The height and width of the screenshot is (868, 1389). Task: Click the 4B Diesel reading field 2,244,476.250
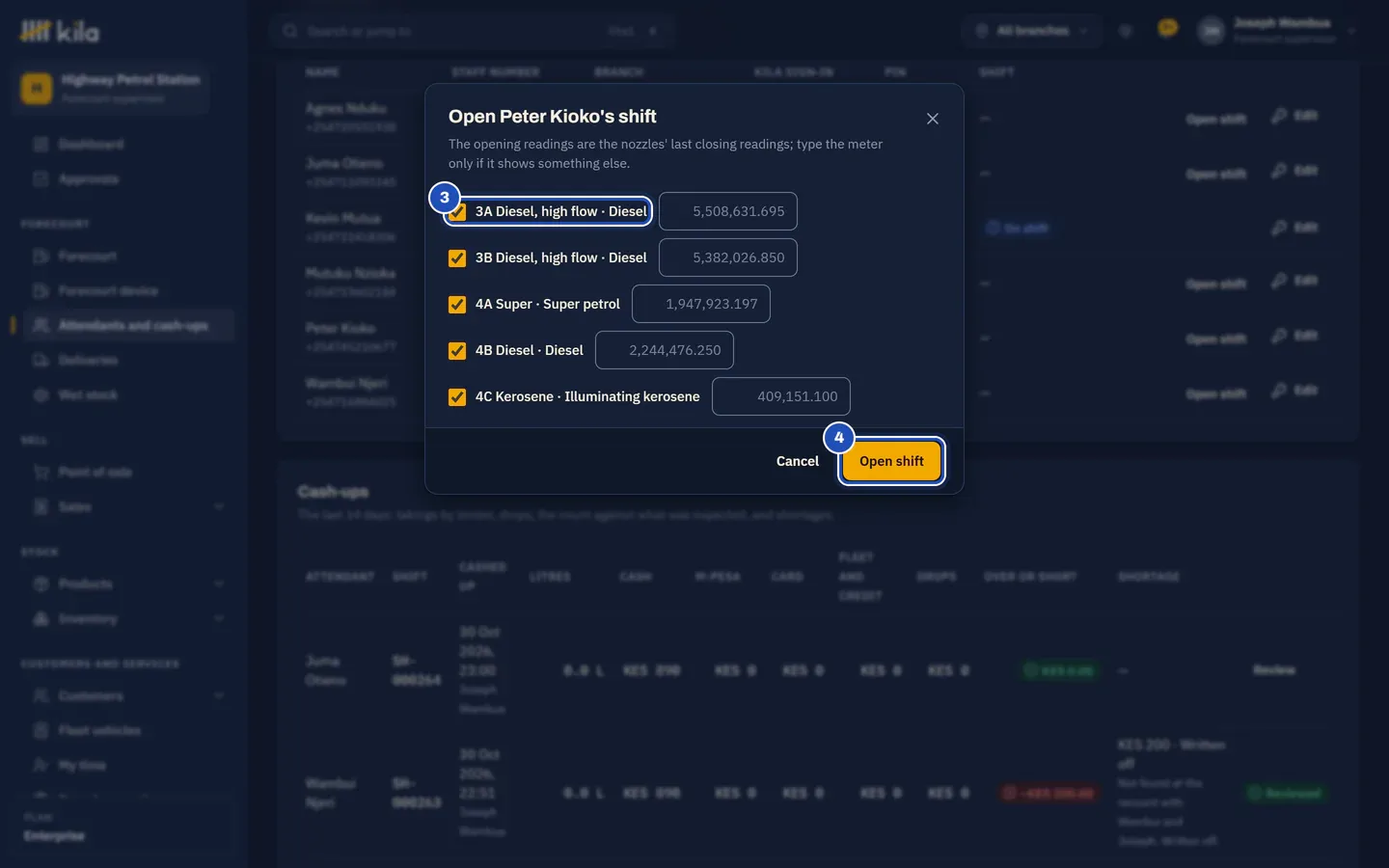tap(665, 350)
